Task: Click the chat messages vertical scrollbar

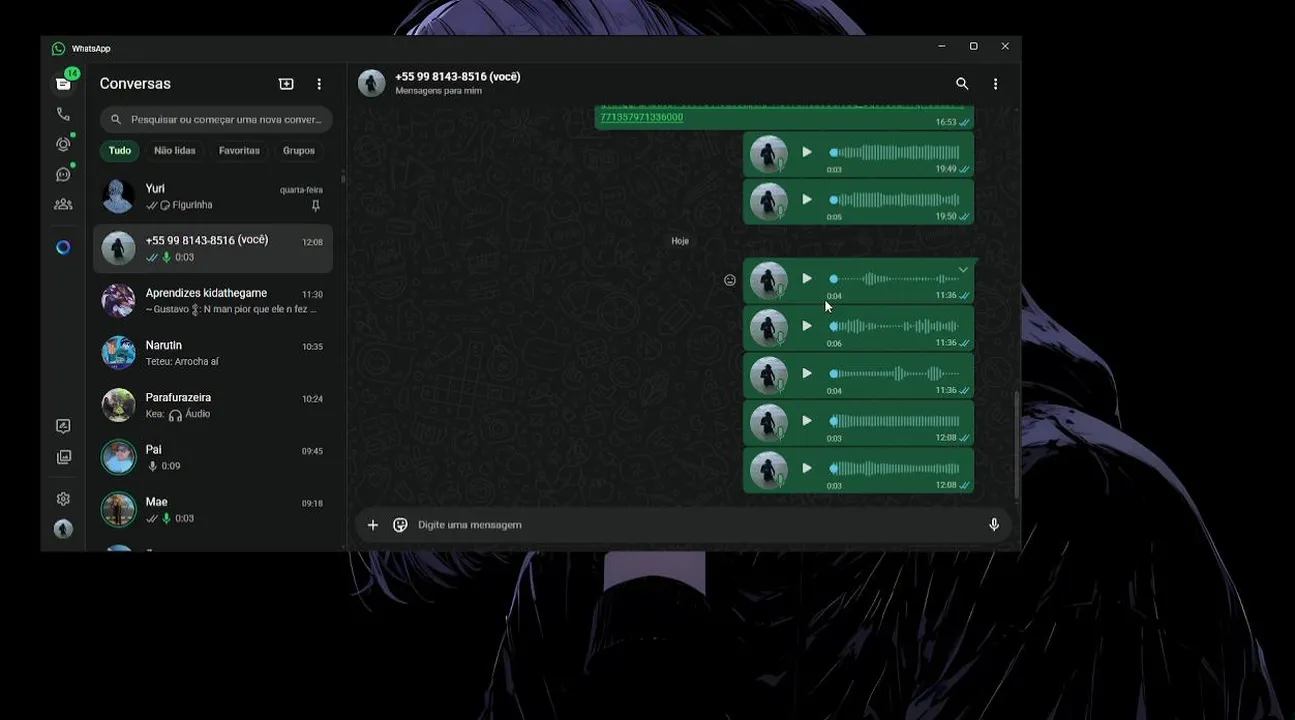Action: [x=1018, y=445]
